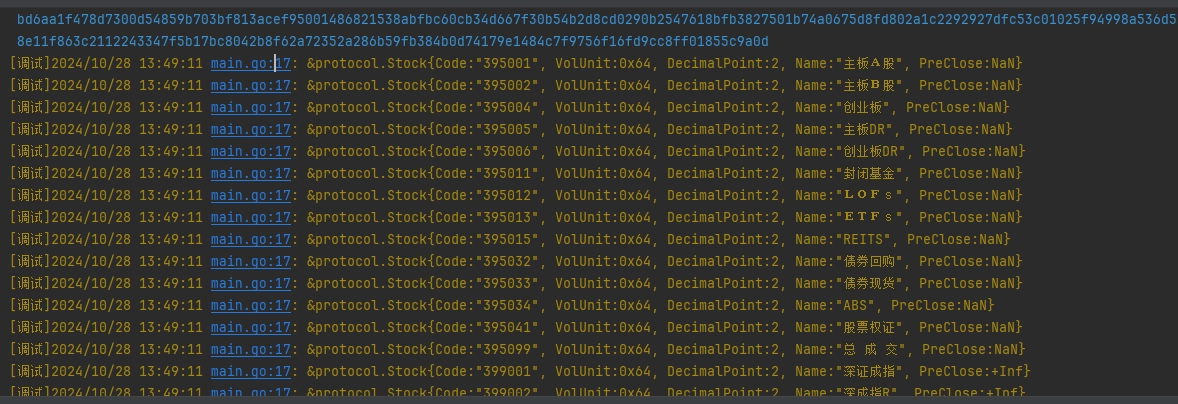Open main.go:17 link for 股票权证 entry

[250, 327]
